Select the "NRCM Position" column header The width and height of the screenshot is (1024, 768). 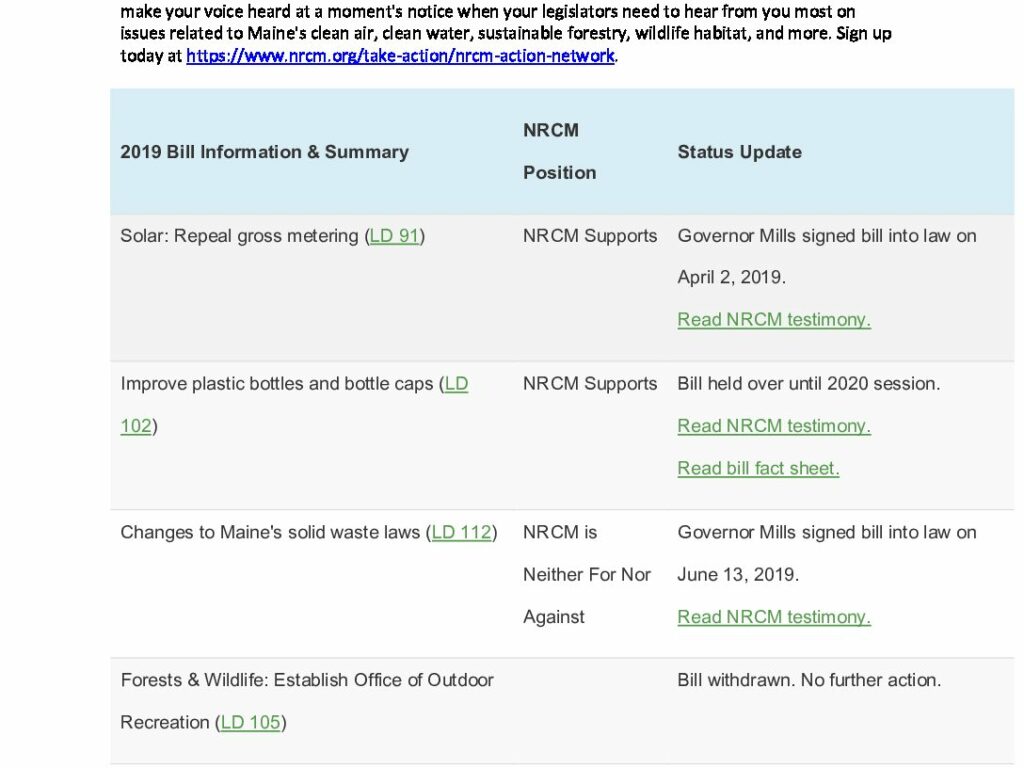(559, 151)
